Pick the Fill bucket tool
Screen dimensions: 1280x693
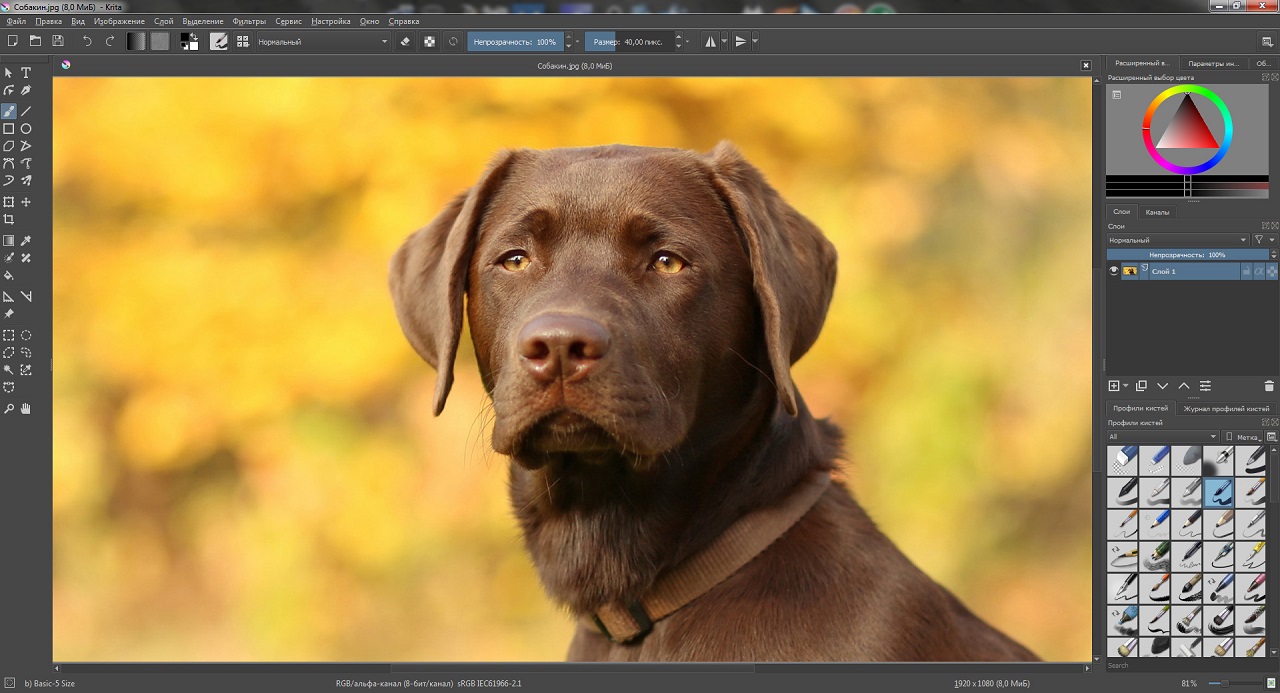[x=9, y=275]
